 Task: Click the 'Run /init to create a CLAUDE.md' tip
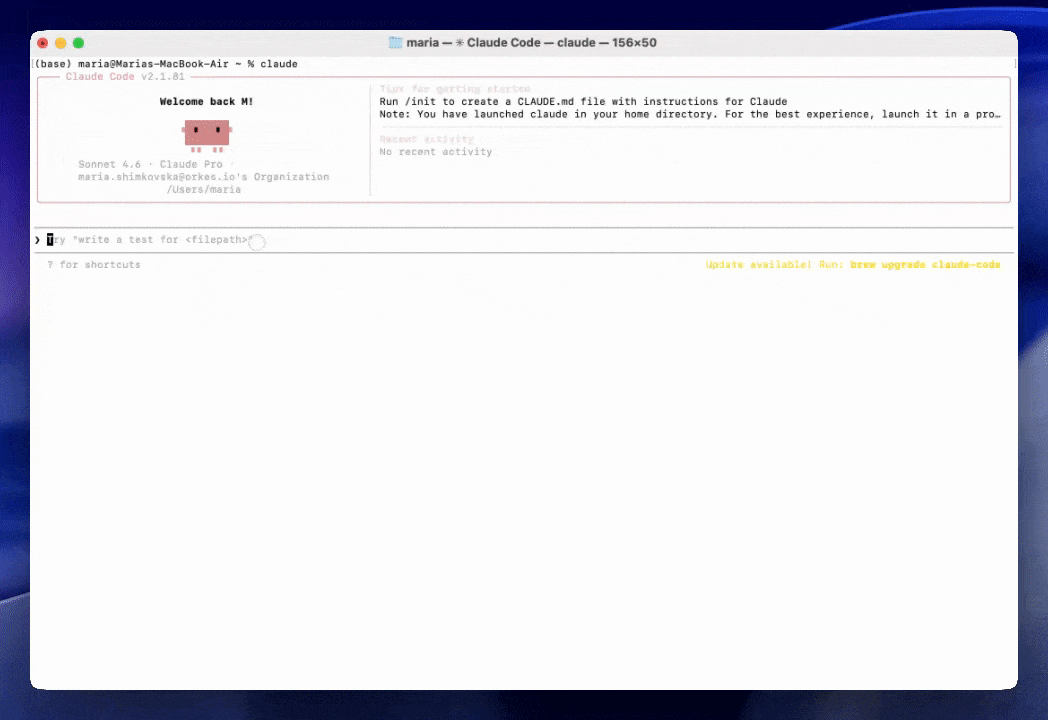pyautogui.click(x=583, y=102)
